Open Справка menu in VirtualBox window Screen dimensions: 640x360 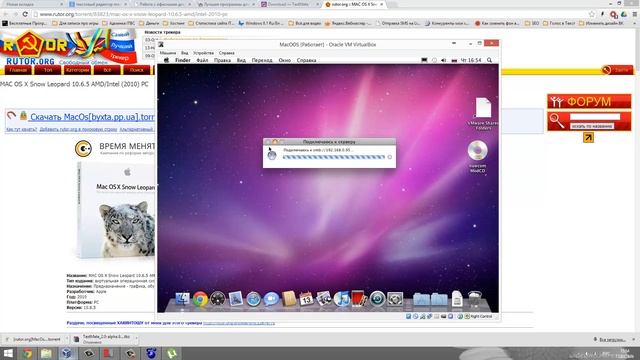[x=227, y=53]
